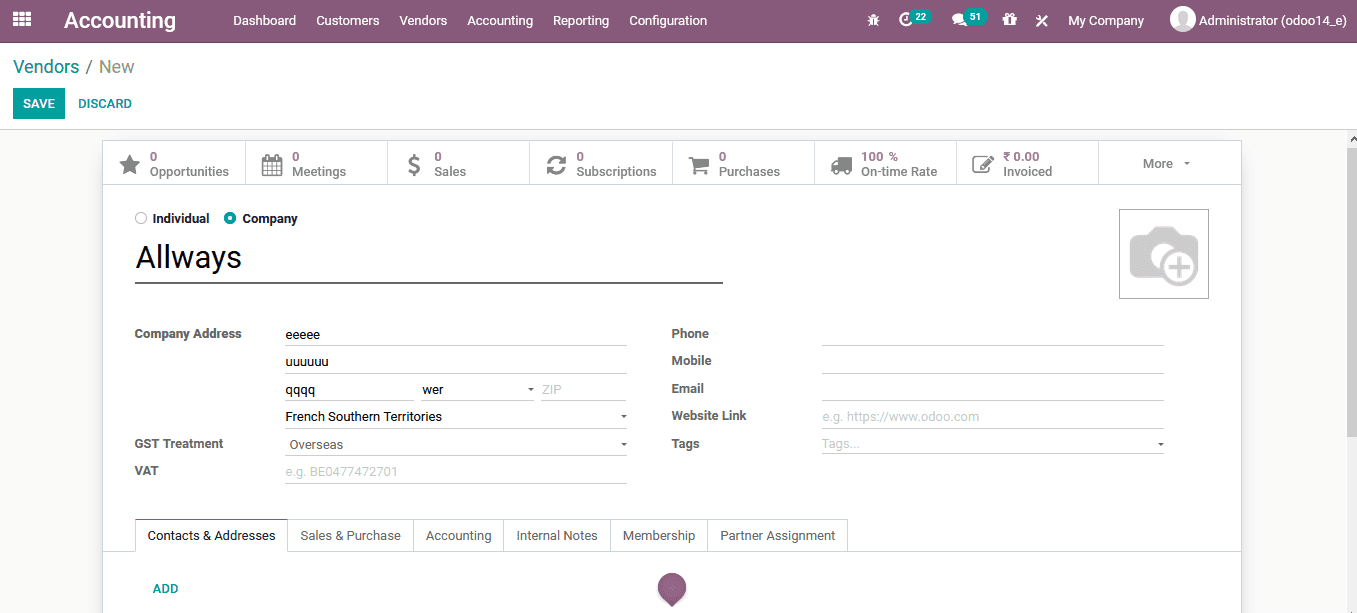Click Administrator (odoo14_e) user menu
Screen dimensions: 1357x613
[1258, 20]
